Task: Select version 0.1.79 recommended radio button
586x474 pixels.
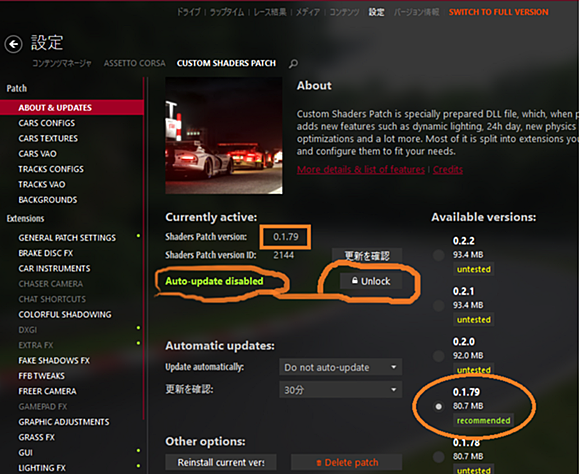Action: click(x=438, y=406)
